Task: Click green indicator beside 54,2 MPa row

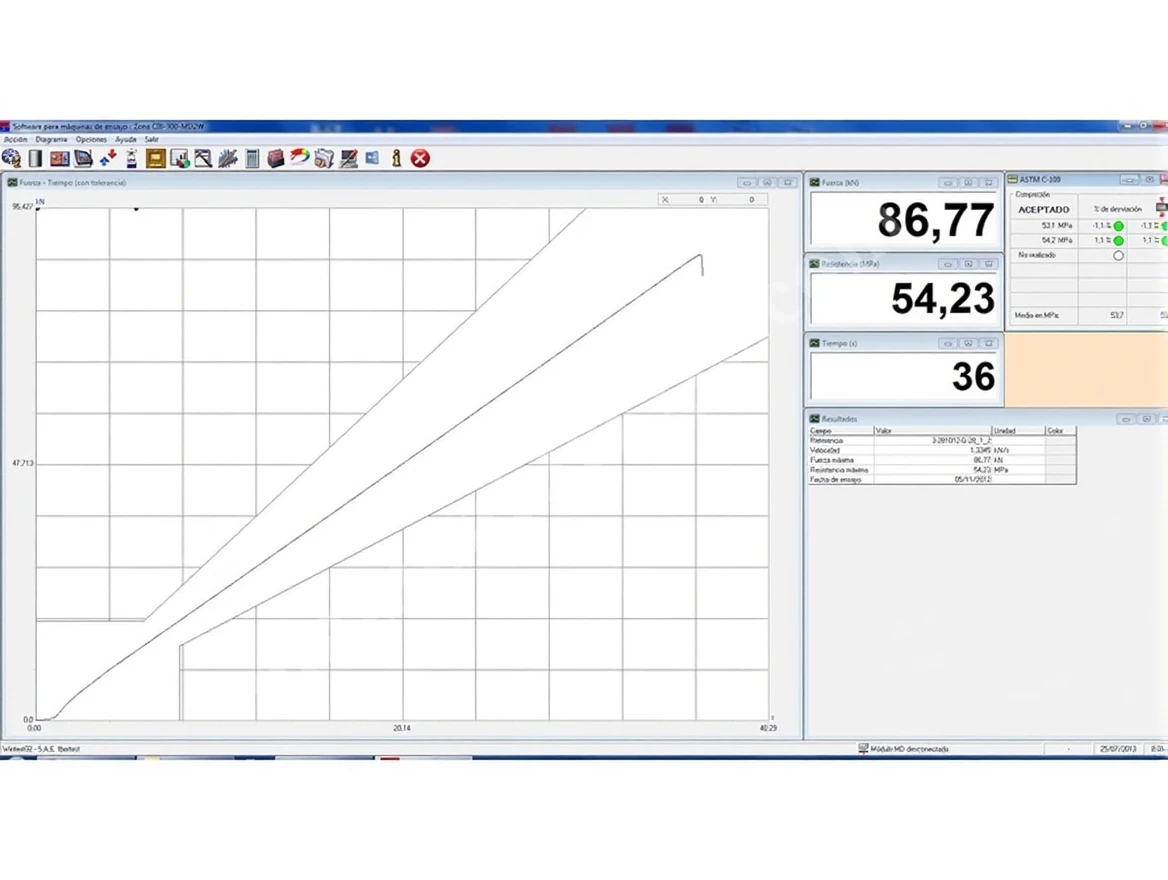Action: [1118, 241]
